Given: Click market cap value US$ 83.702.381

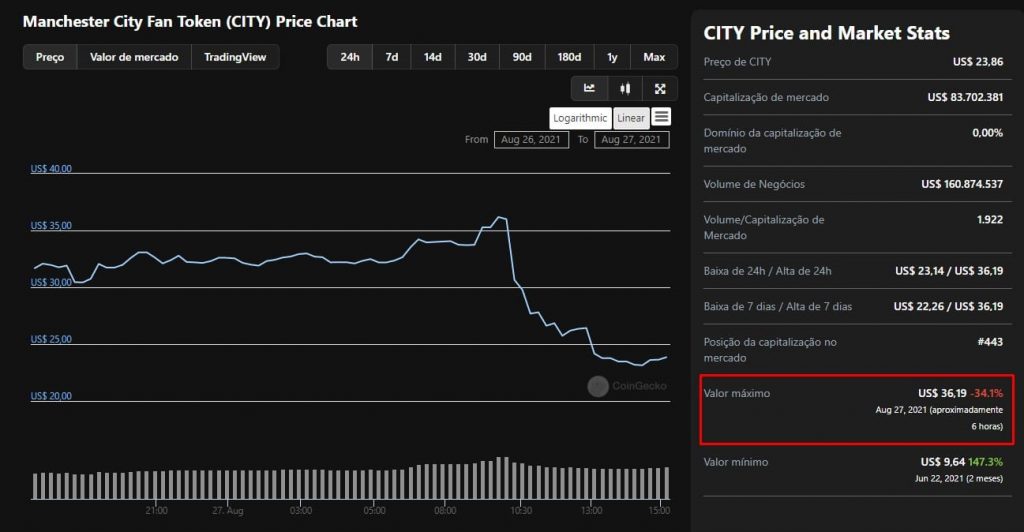Looking at the screenshot, I should pyautogui.click(x=965, y=97).
